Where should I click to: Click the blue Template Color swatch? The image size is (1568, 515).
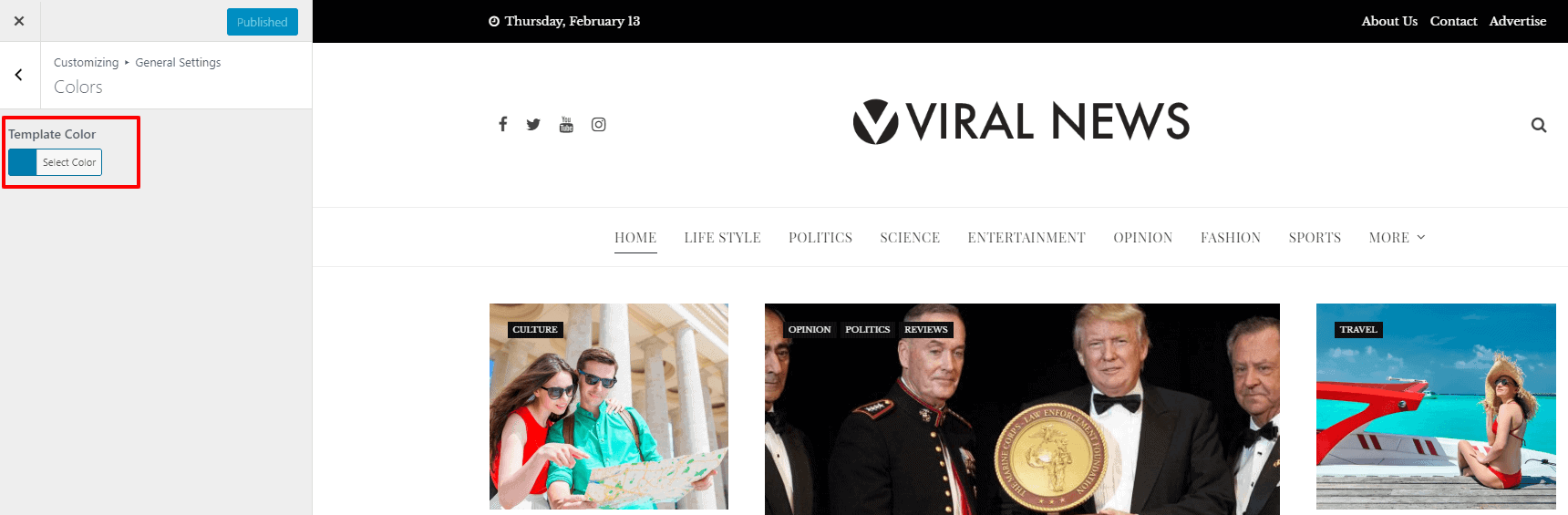pyautogui.click(x=23, y=162)
